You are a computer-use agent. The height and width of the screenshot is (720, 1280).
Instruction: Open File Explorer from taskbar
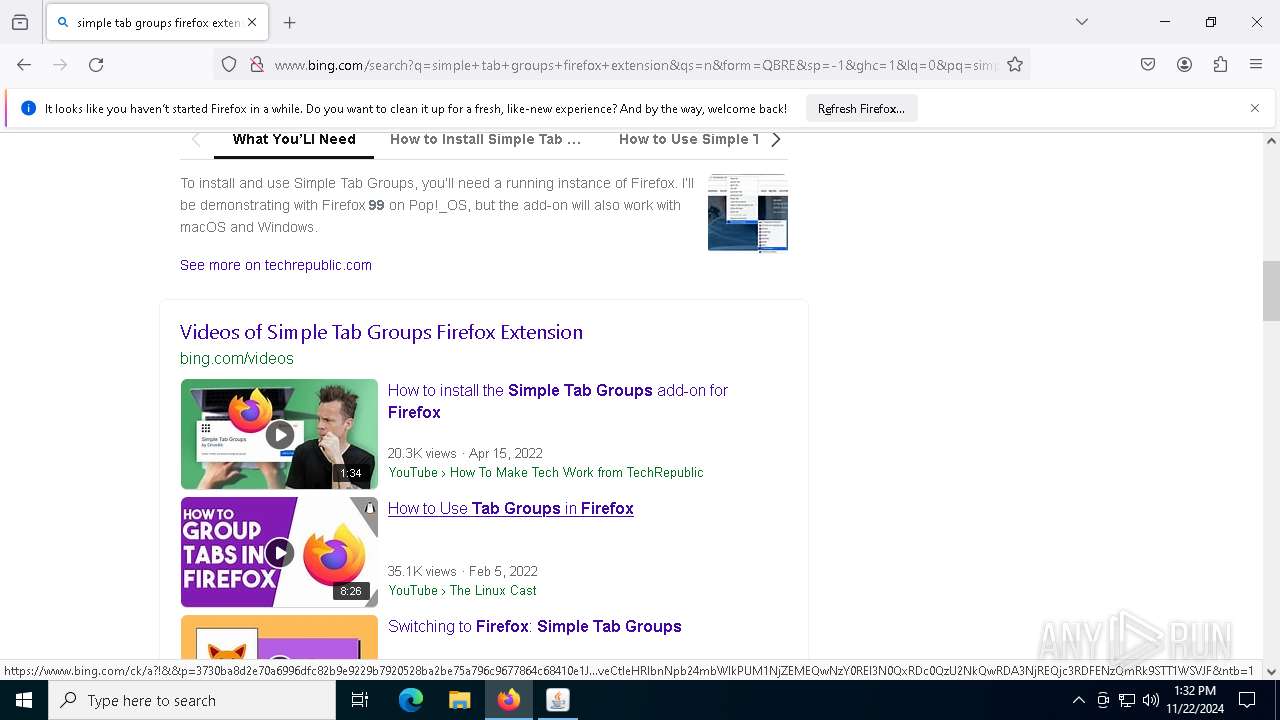[459, 700]
